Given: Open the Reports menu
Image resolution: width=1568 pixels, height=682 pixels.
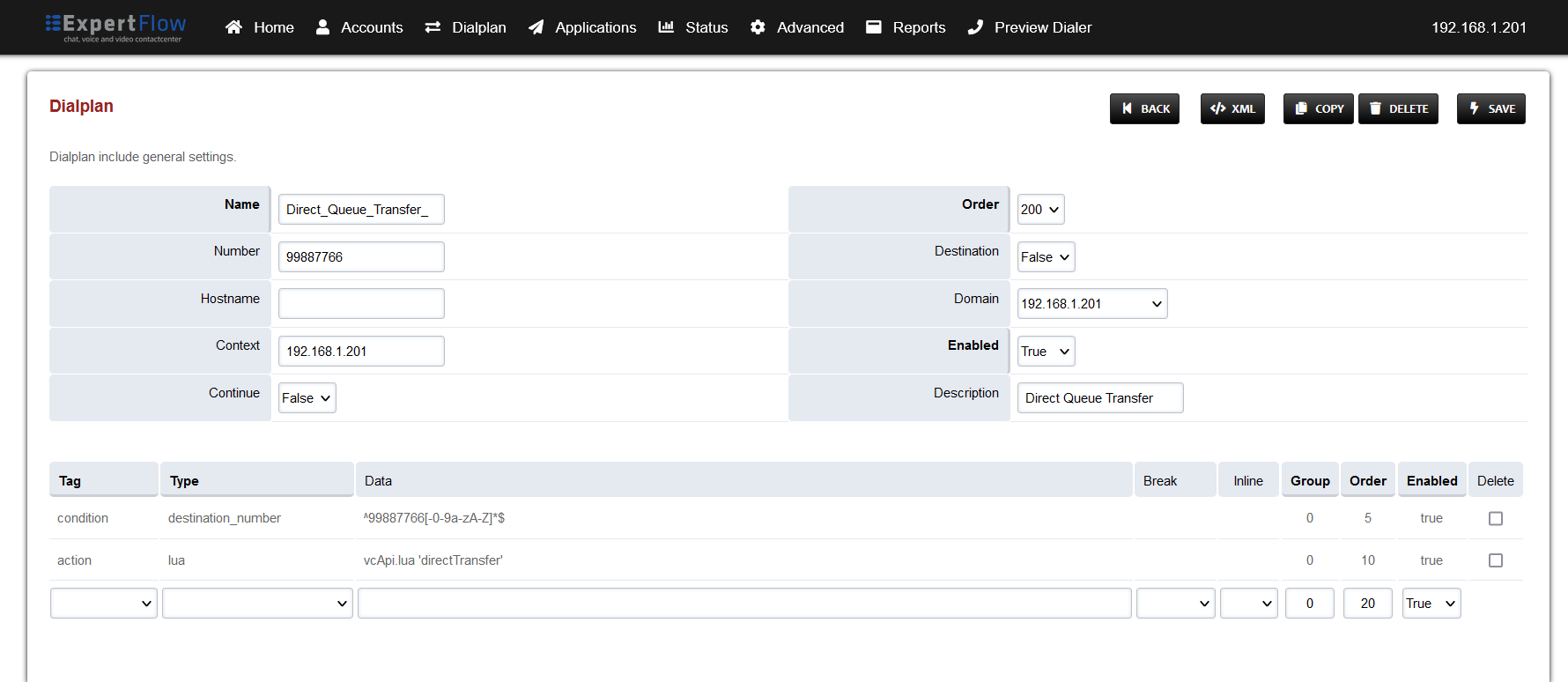Looking at the screenshot, I should click(x=906, y=27).
